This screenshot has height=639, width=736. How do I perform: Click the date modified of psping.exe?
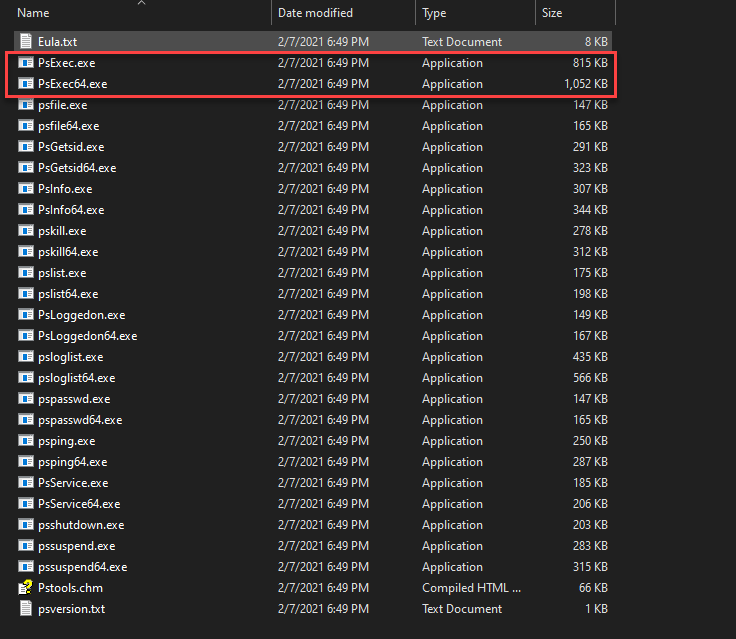pos(323,441)
